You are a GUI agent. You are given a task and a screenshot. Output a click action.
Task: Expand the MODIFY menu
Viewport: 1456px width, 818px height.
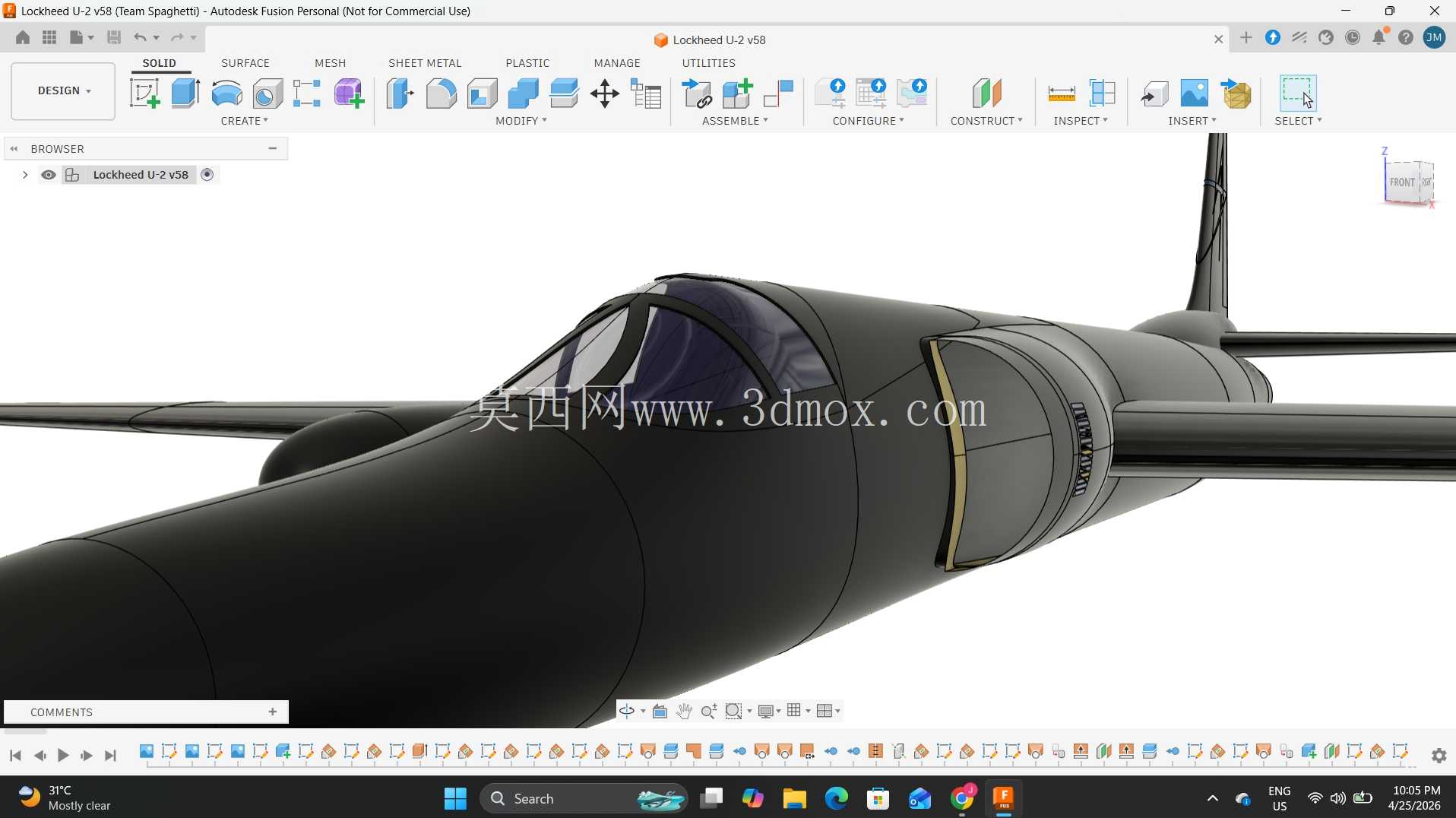521,121
